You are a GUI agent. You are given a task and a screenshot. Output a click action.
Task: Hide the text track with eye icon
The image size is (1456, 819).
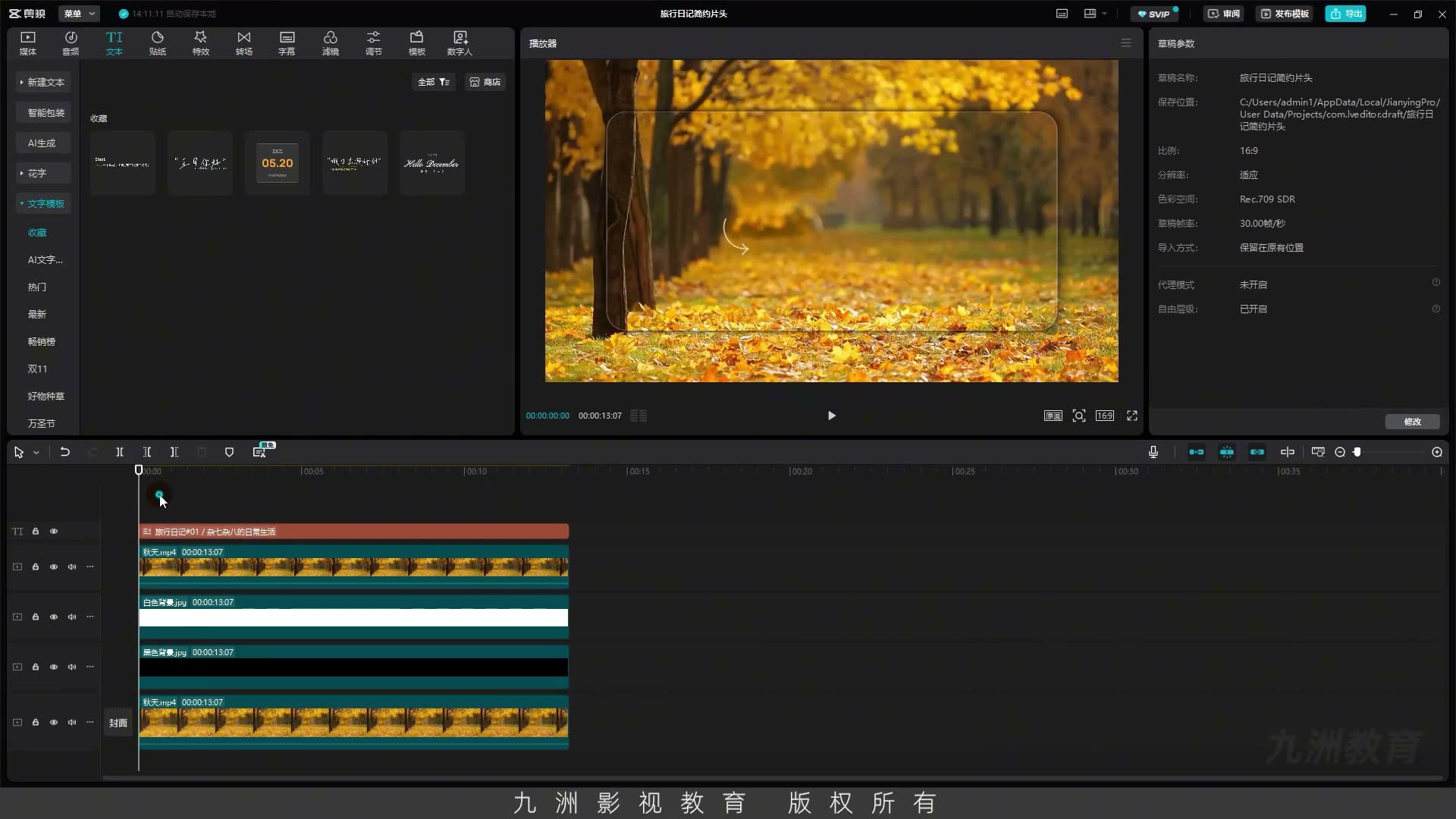54,532
